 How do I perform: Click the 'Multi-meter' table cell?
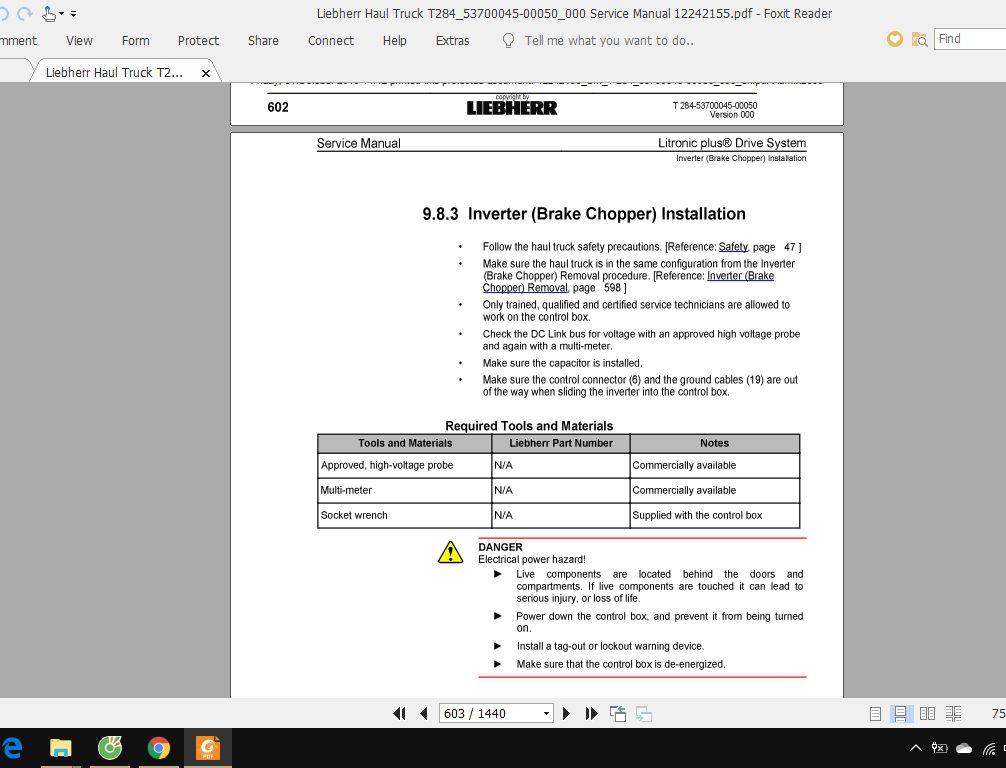tap(404, 490)
